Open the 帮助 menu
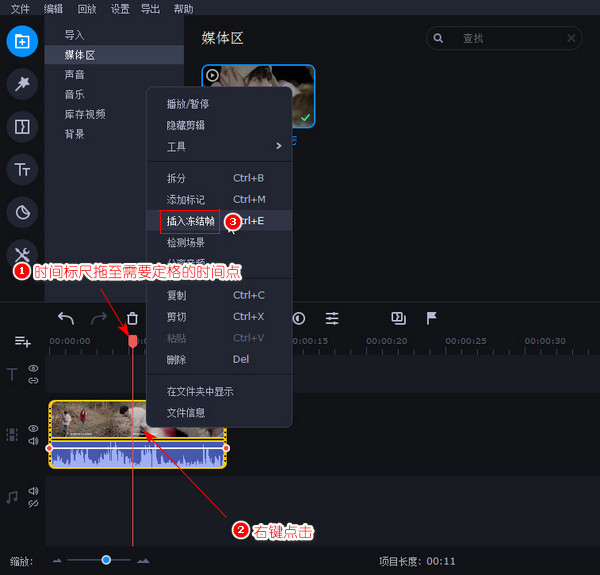 click(184, 8)
